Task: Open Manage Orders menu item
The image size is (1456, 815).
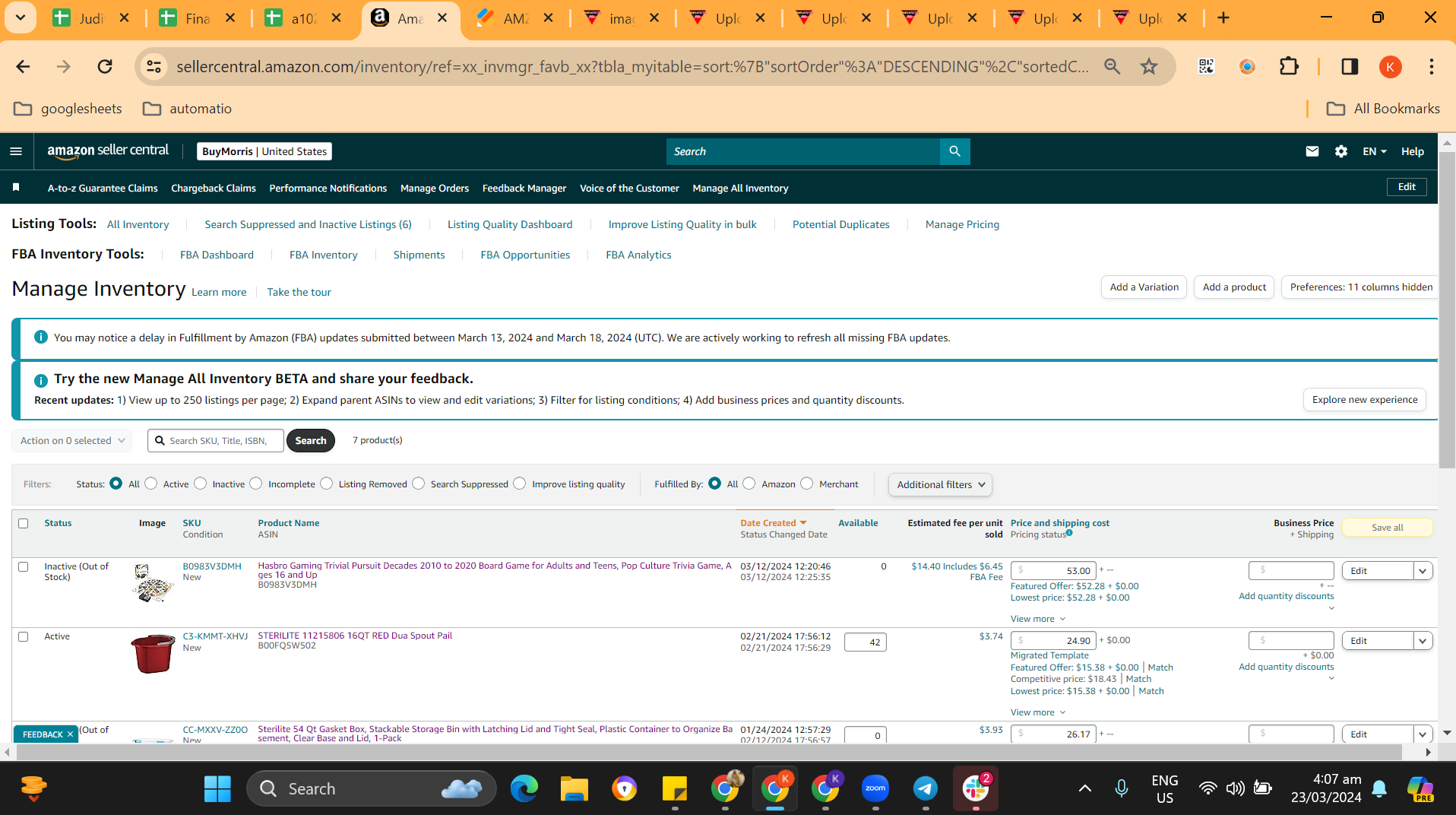Action: [x=435, y=188]
